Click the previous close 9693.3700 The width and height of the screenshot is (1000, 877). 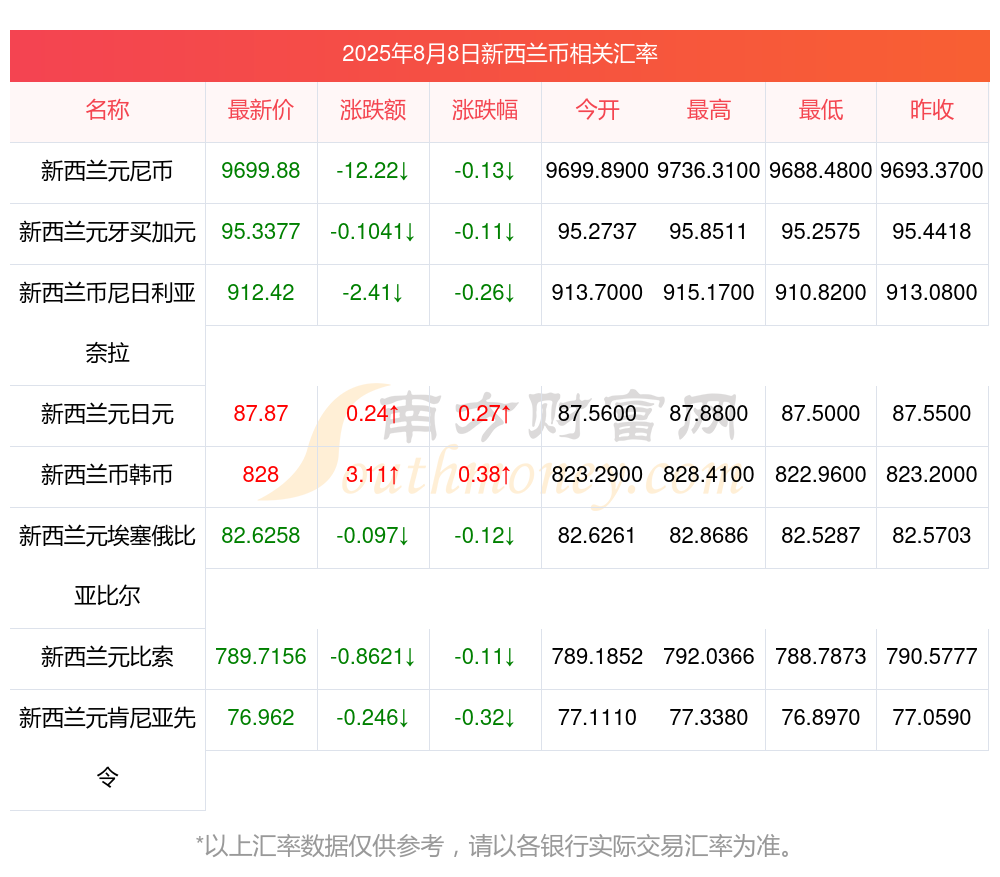pyautogui.click(x=932, y=170)
